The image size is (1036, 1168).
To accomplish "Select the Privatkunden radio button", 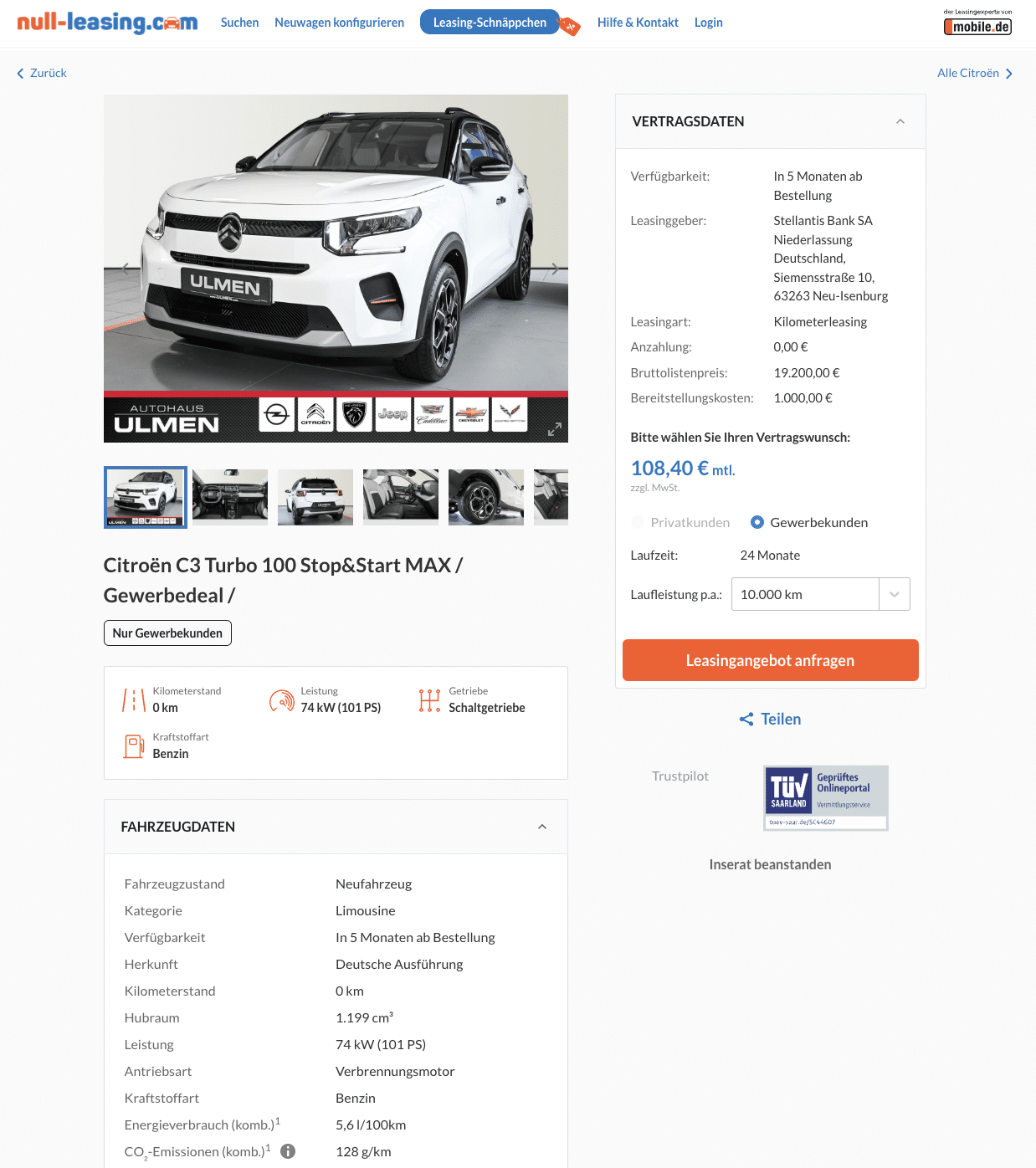I will 638,522.
